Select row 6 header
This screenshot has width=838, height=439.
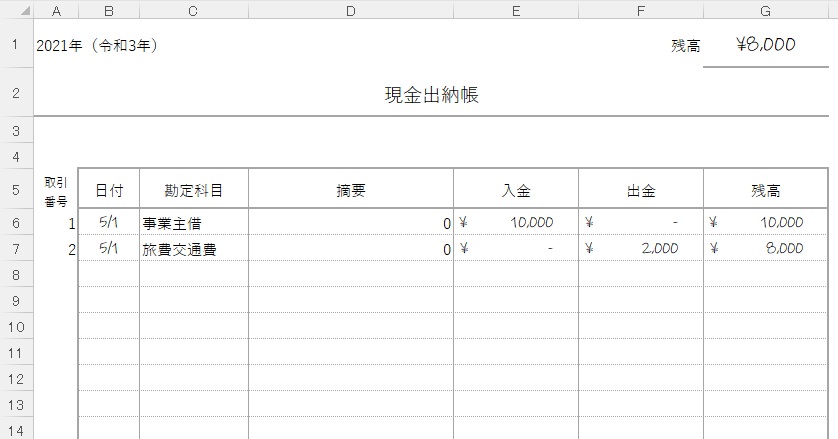click(16, 222)
